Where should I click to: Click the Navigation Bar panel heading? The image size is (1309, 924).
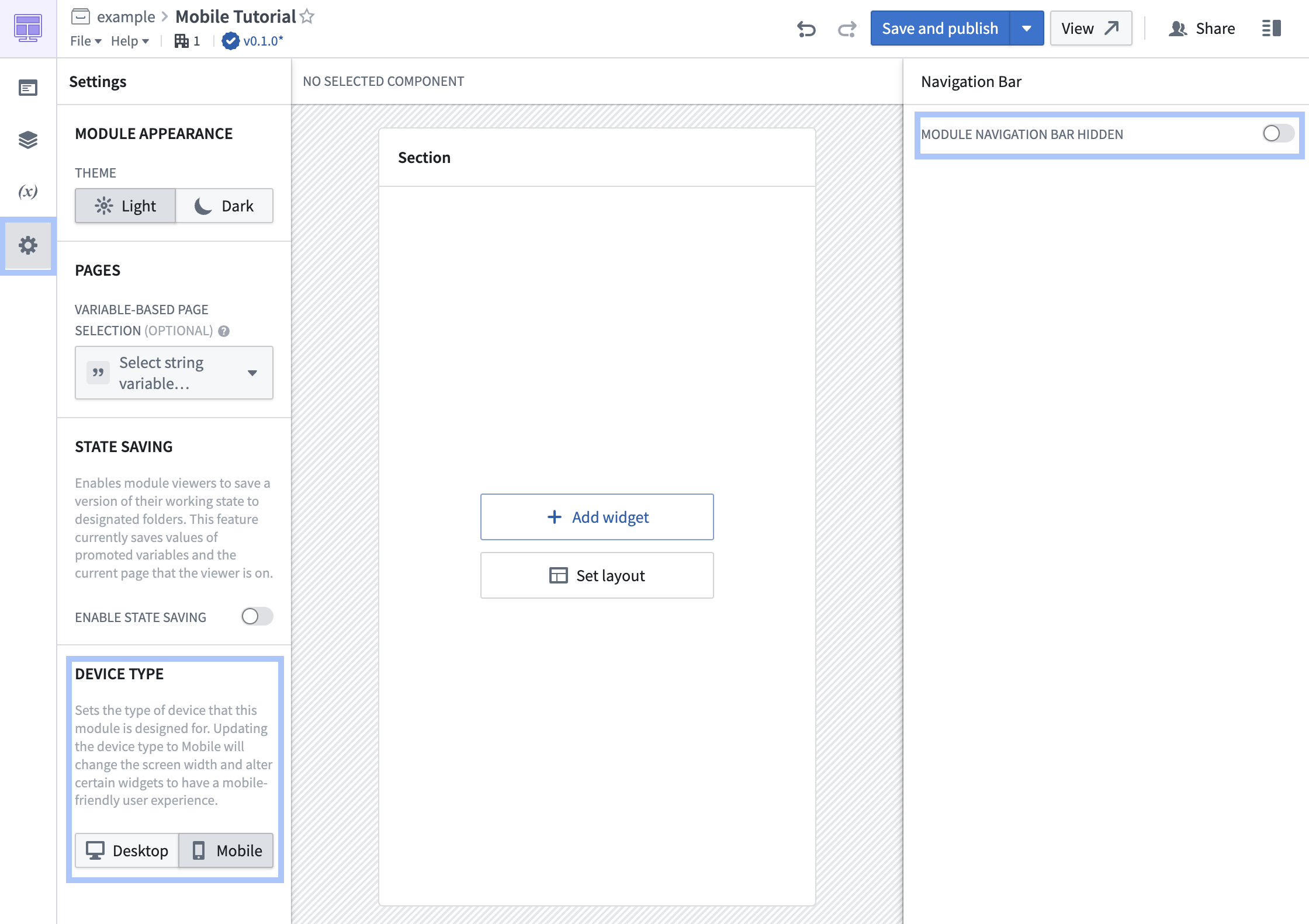(971, 82)
